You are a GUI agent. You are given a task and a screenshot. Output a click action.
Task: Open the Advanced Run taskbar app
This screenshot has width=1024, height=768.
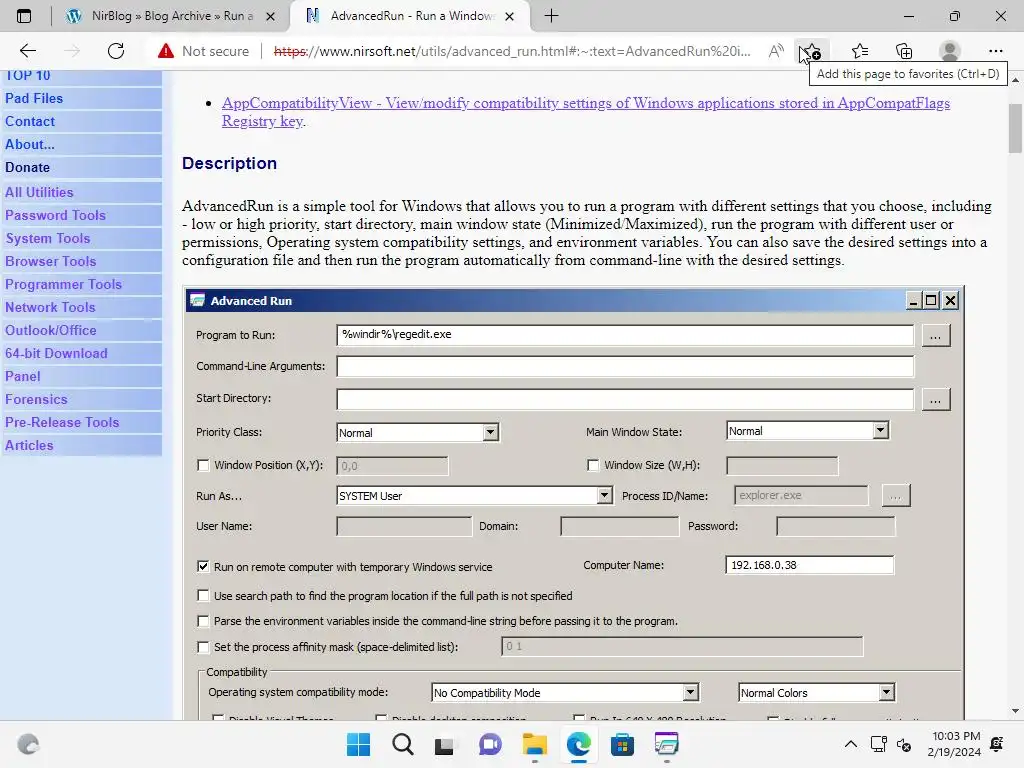point(666,744)
